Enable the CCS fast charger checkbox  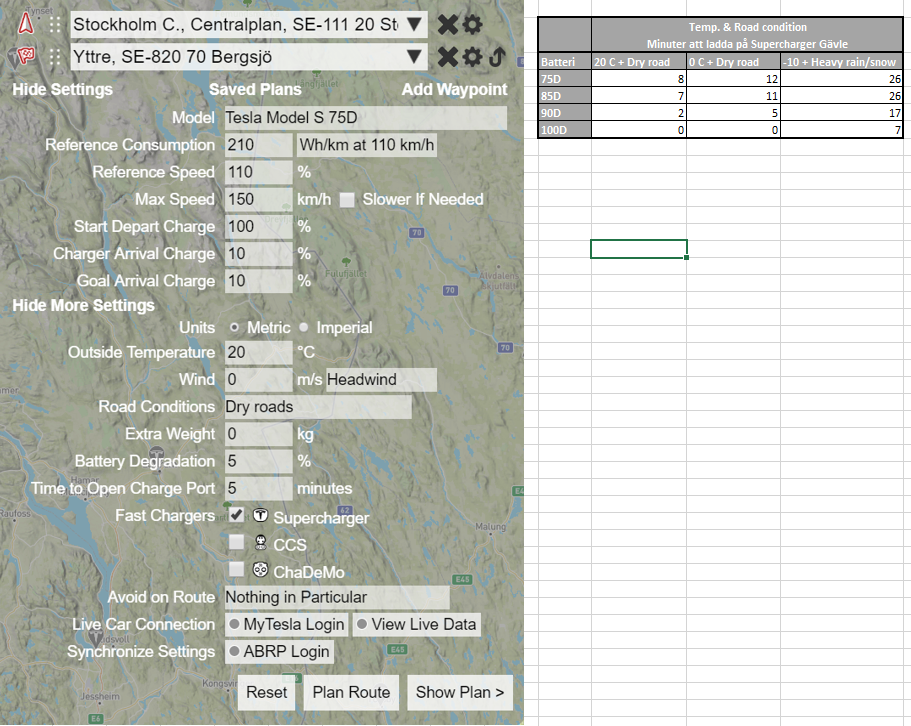pos(236,542)
